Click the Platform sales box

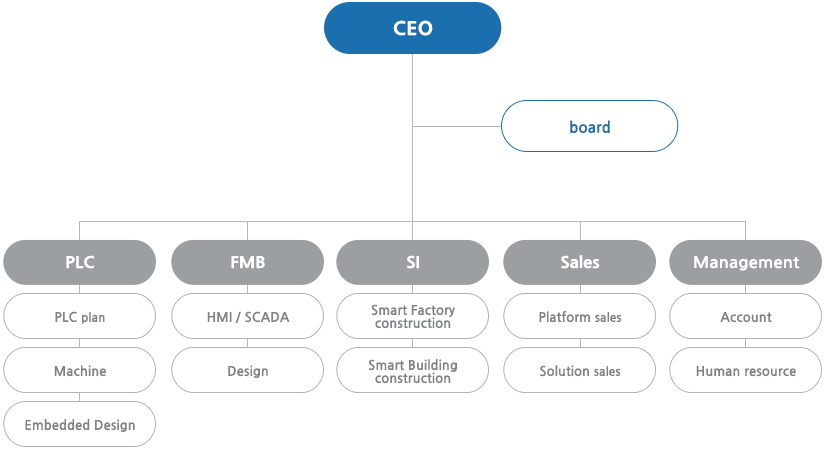(580, 316)
